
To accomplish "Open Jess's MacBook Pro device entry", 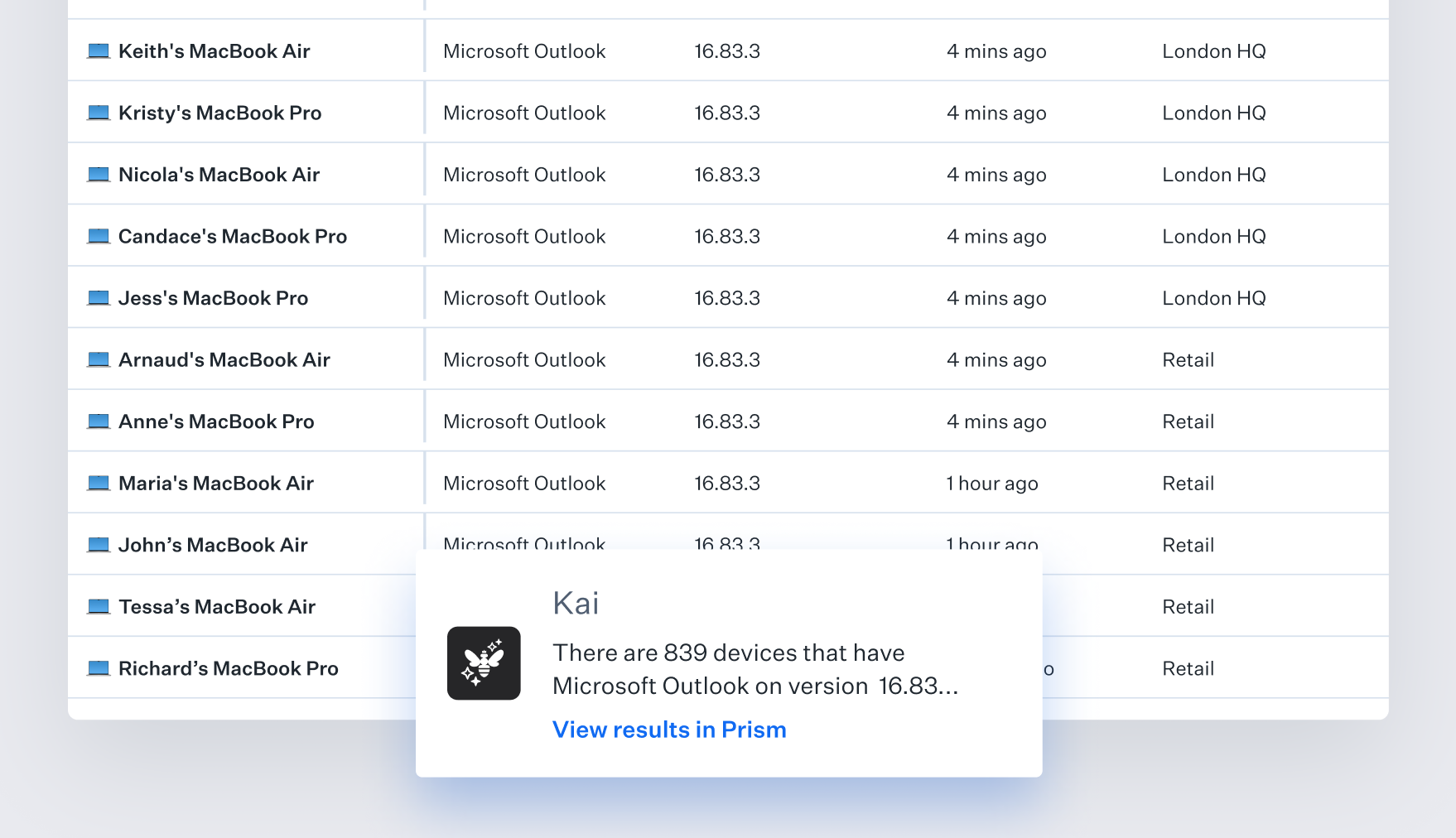I will click(x=213, y=298).
